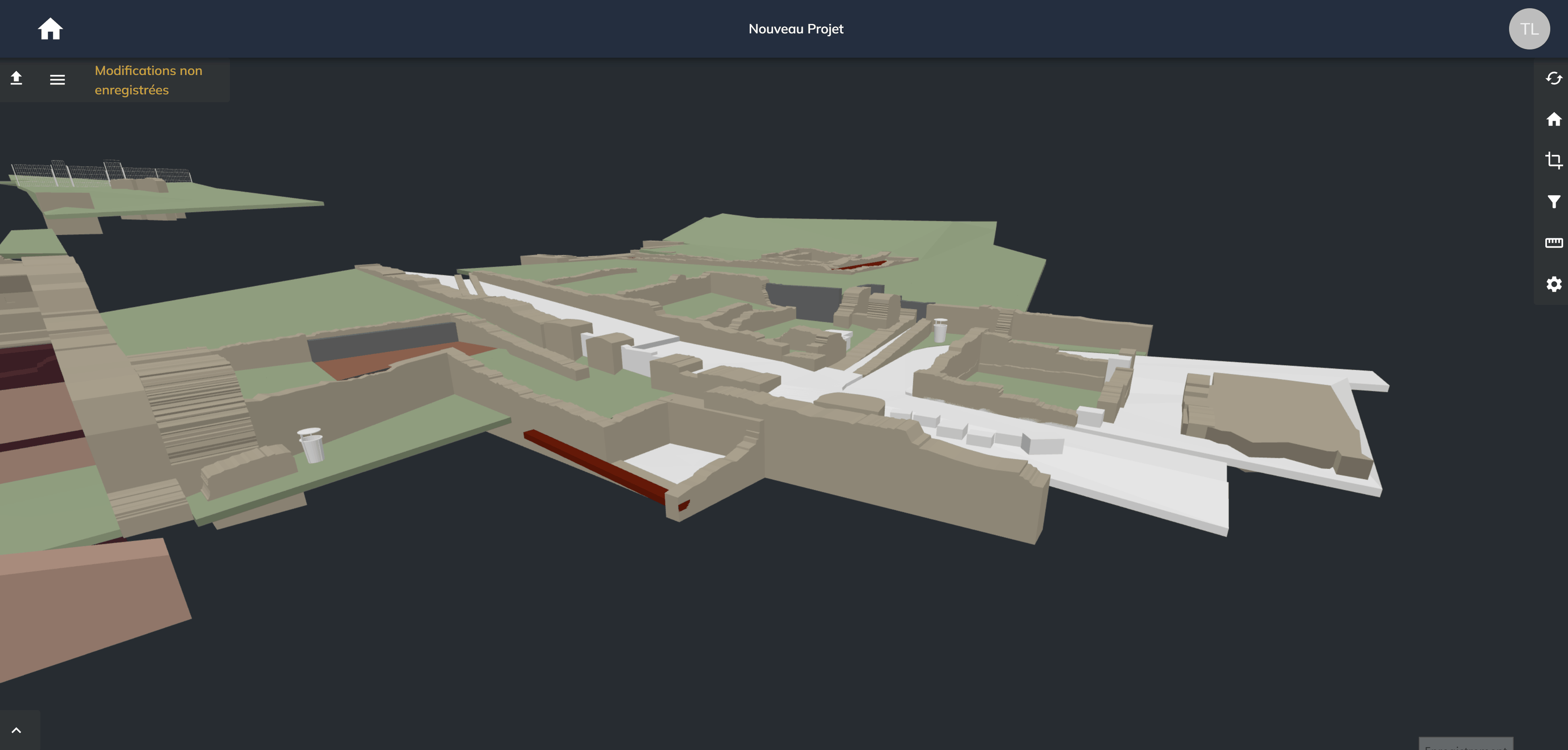1568x750 pixels.
Task: Open the filter funnel tool
Action: point(1554,202)
